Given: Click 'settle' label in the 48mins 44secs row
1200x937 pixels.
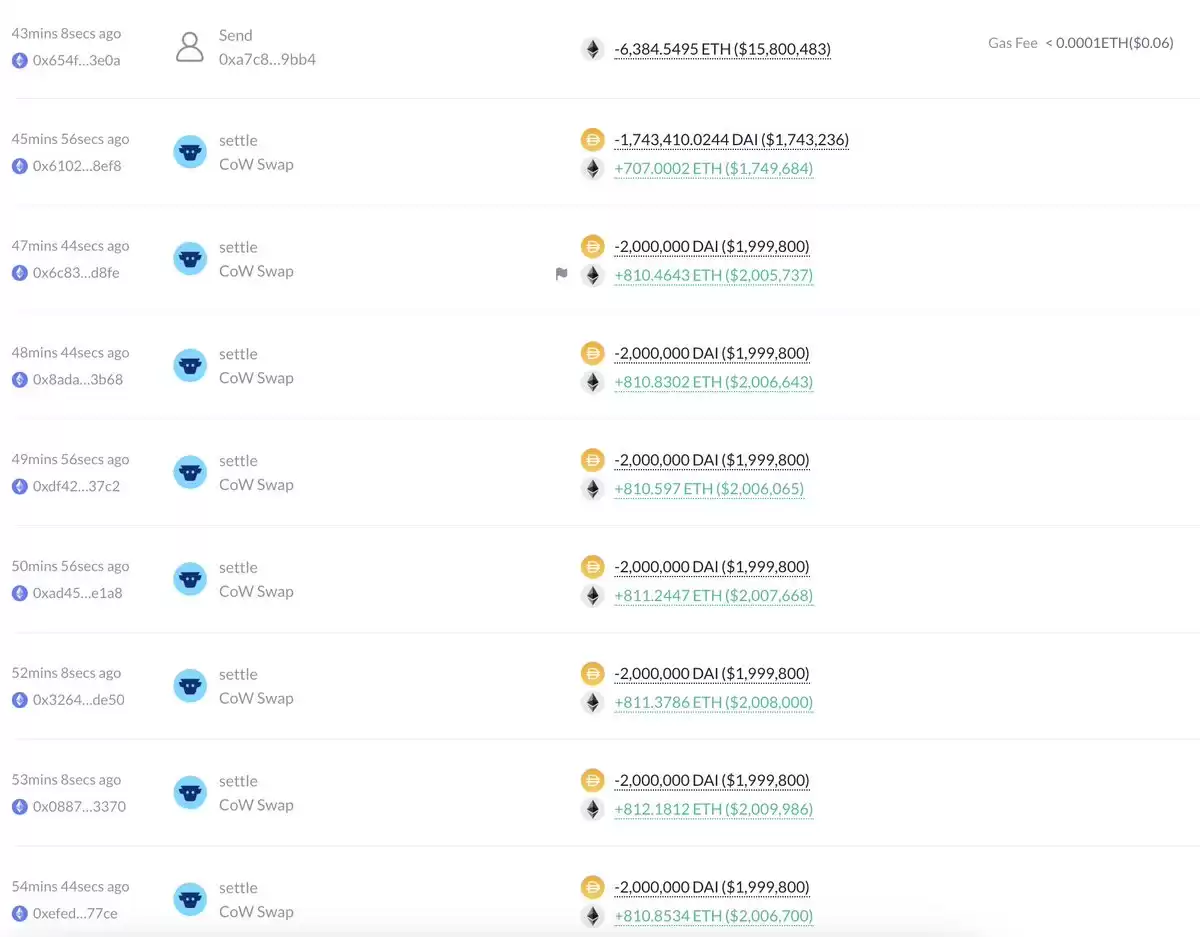Looking at the screenshot, I should [x=238, y=354].
